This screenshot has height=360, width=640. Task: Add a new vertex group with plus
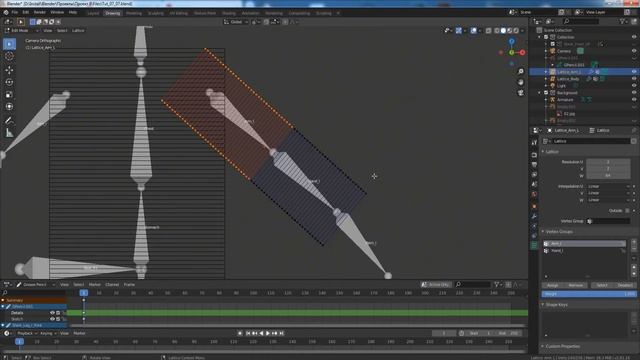tap(634, 242)
